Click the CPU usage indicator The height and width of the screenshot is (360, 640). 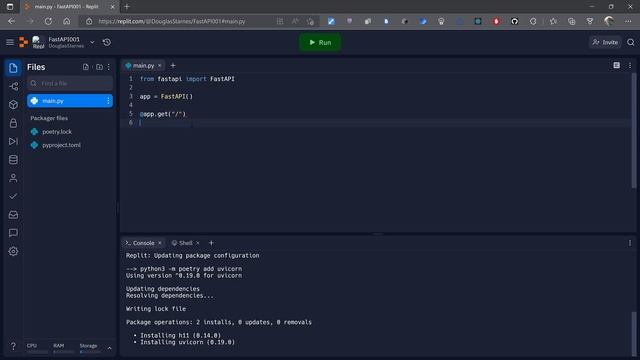pos(37,348)
